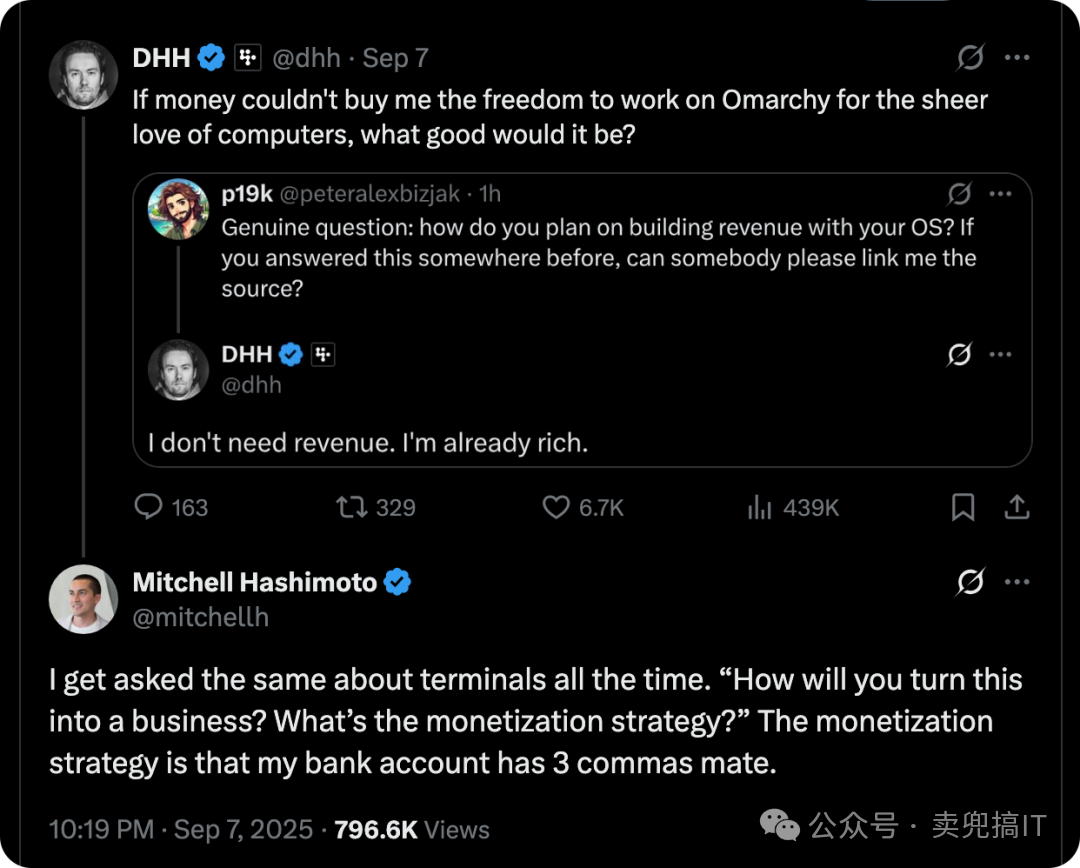Click Grok icon on quoted DHH reply
This screenshot has width=1080, height=868.
pyautogui.click(x=959, y=354)
